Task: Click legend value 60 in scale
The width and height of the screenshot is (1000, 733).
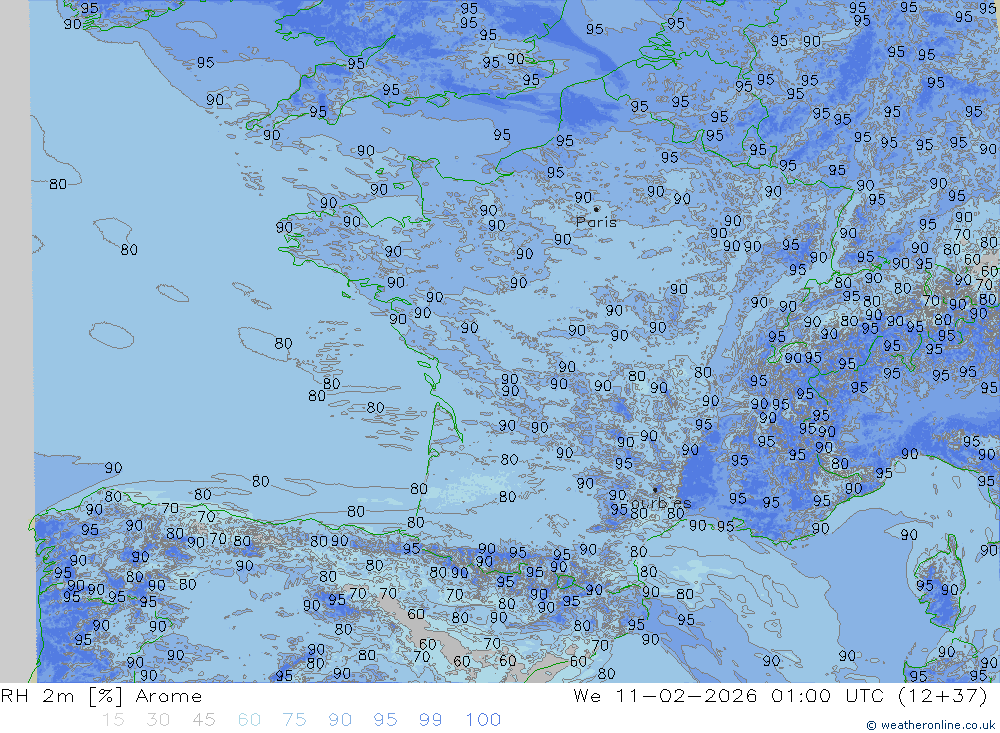Action: coord(249,720)
